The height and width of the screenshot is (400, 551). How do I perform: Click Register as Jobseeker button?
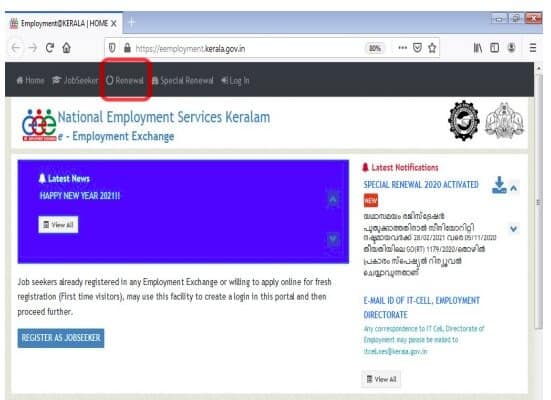tap(61, 338)
